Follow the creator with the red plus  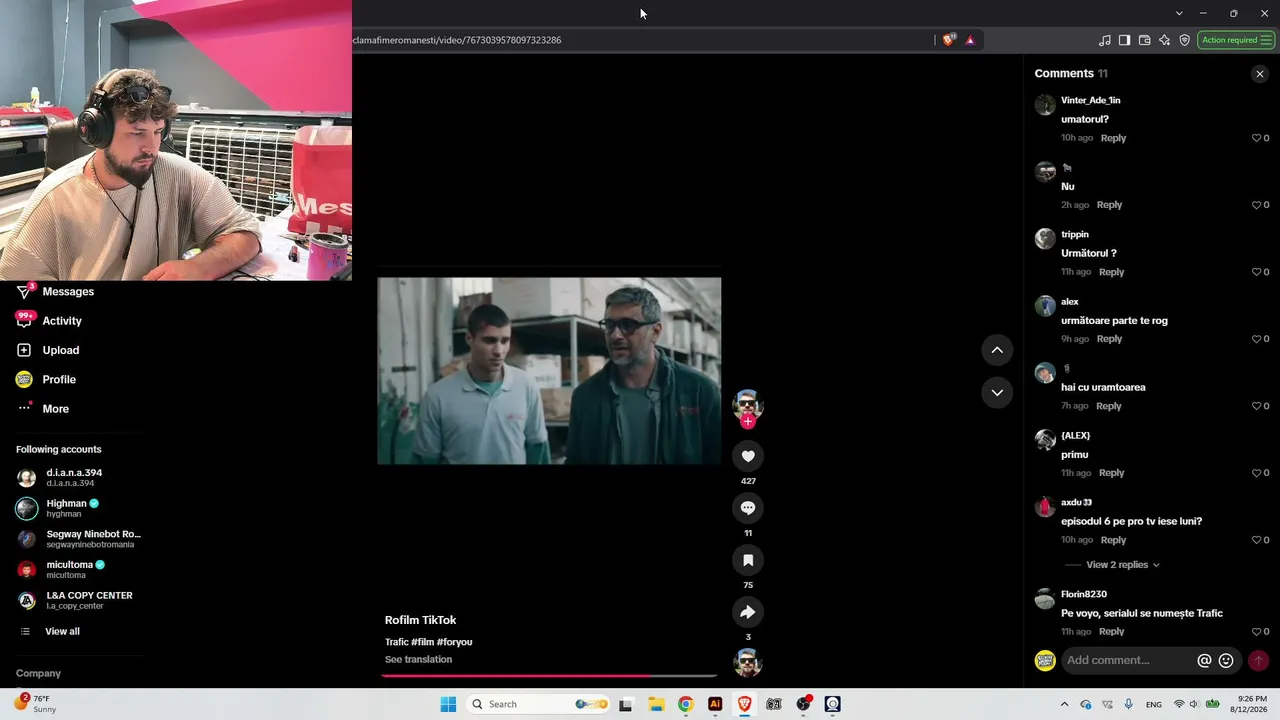[x=747, y=421]
